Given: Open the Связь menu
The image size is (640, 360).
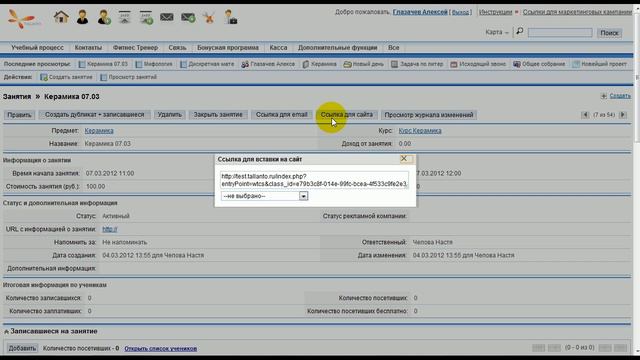Looking at the screenshot, I should coord(177,48).
